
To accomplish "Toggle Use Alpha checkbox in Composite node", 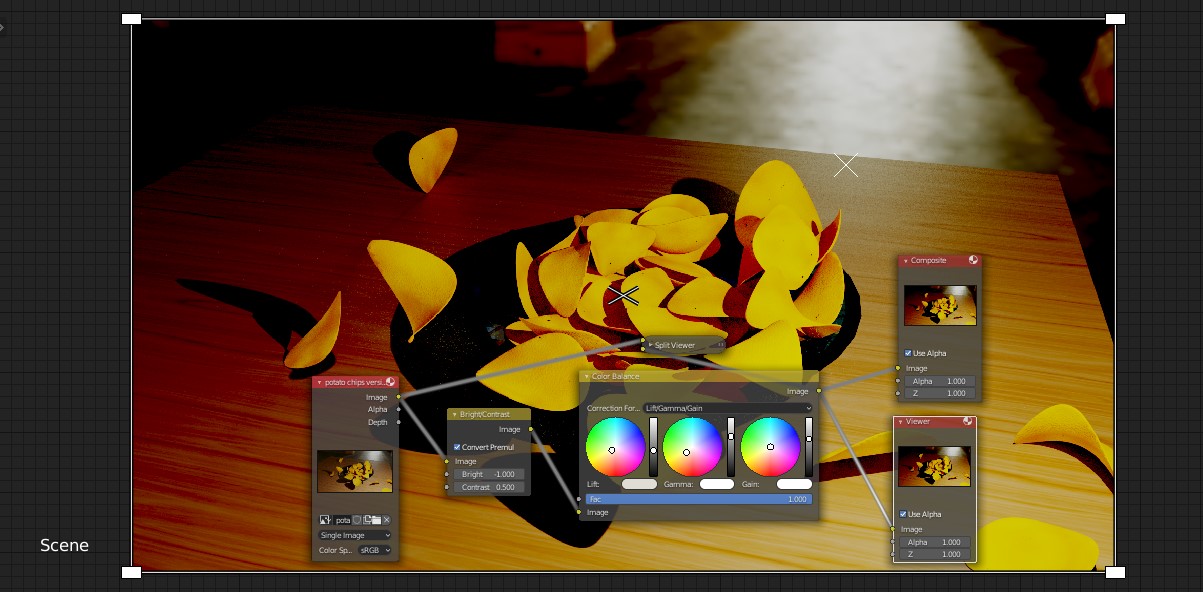I will click(x=908, y=353).
